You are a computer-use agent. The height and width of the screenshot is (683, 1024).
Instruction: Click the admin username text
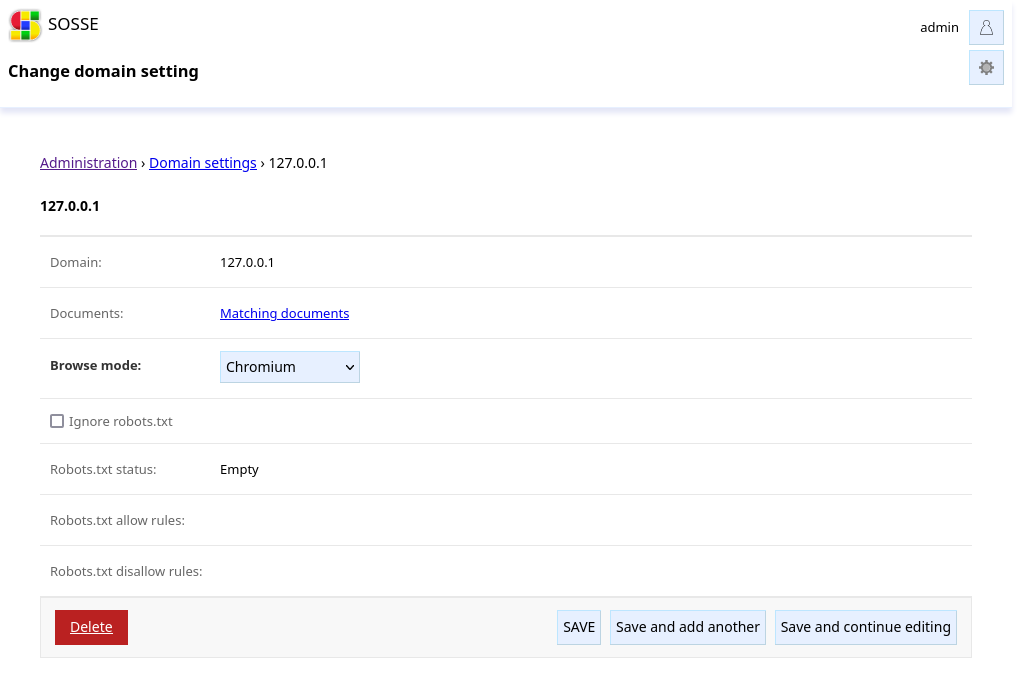tap(939, 27)
